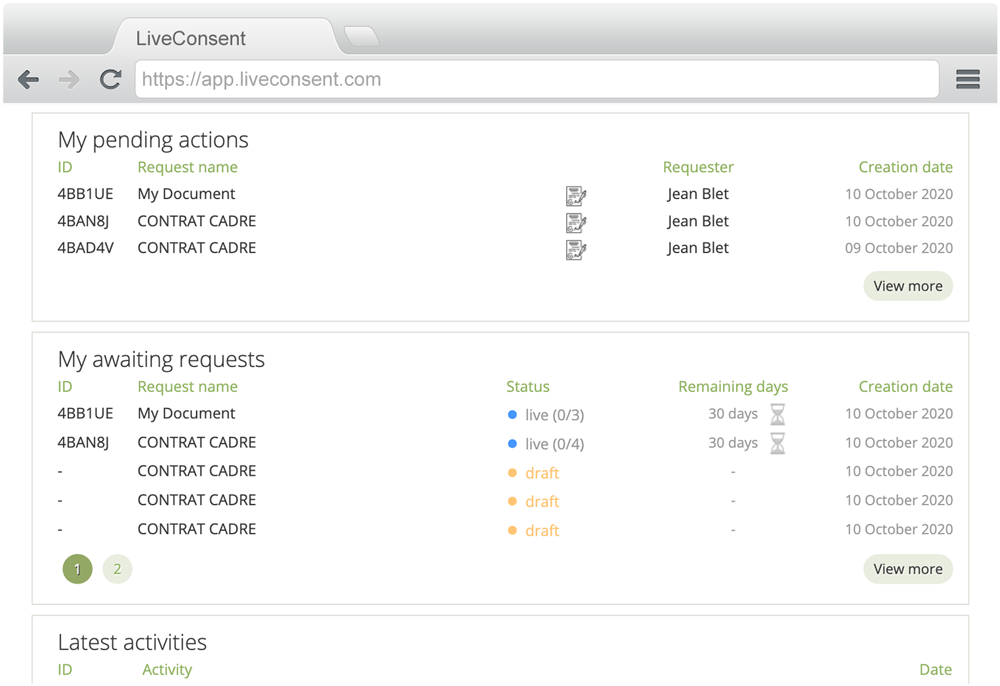Click hourglass icon for My Document request
Image resolution: width=1000 pixels, height=686 pixels.
[777, 414]
